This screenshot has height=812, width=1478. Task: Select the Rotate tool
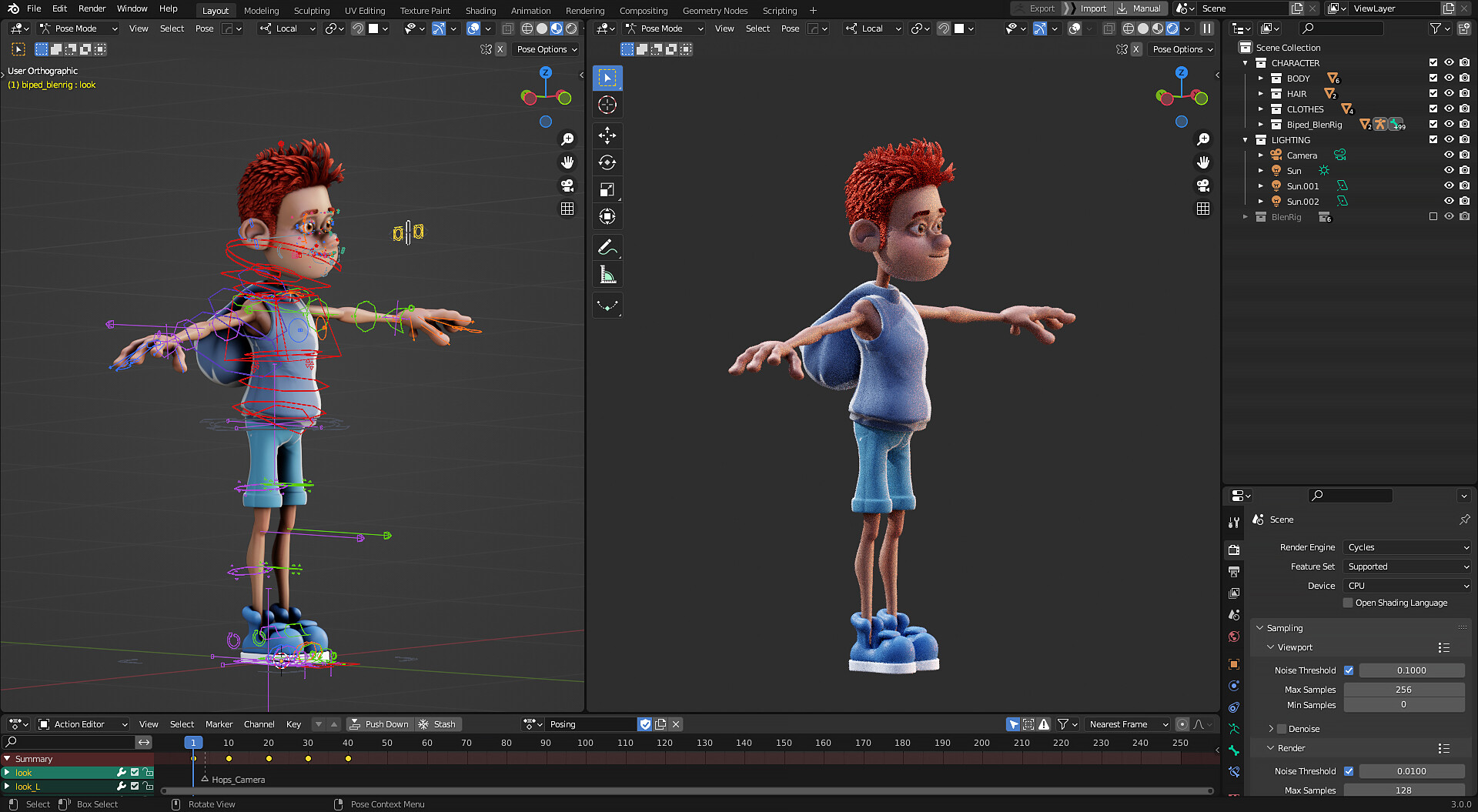tap(607, 162)
